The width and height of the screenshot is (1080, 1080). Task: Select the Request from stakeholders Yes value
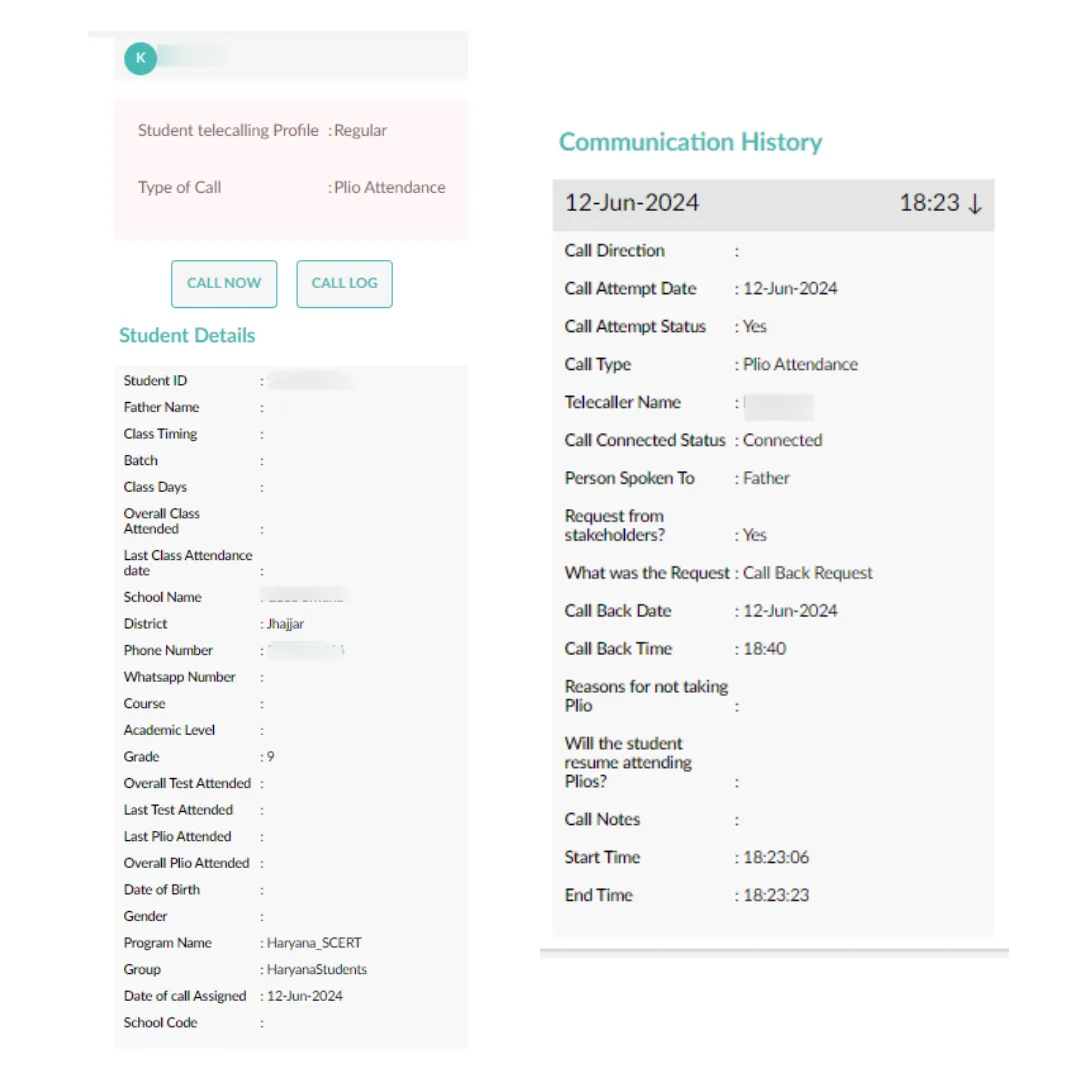[754, 535]
